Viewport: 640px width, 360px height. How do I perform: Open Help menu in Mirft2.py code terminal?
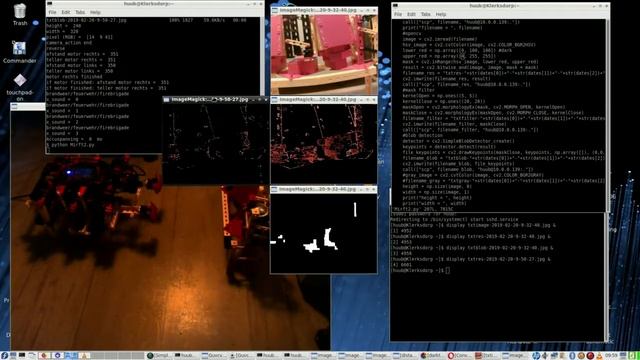(441, 14)
